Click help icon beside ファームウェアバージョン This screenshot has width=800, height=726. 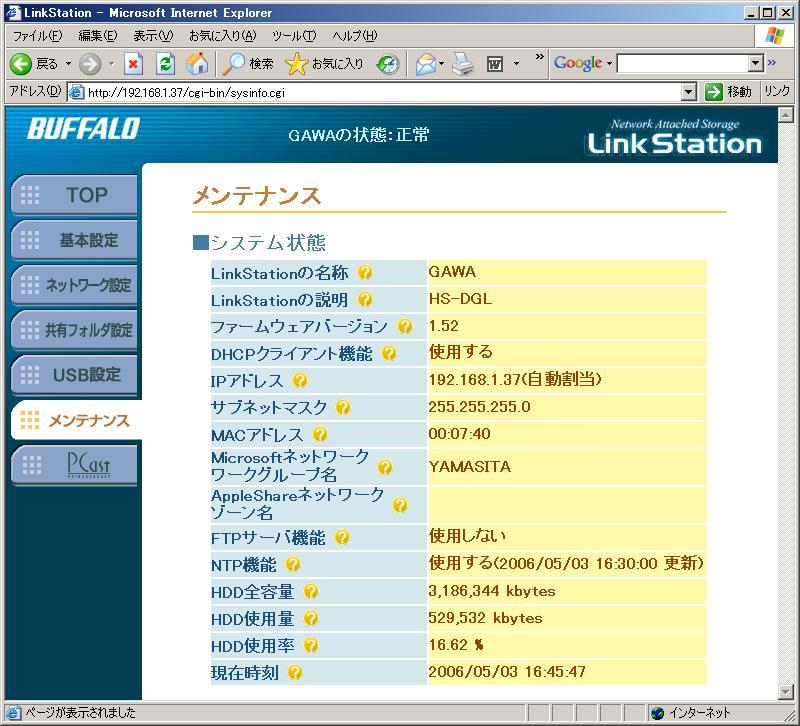[x=405, y=326]
